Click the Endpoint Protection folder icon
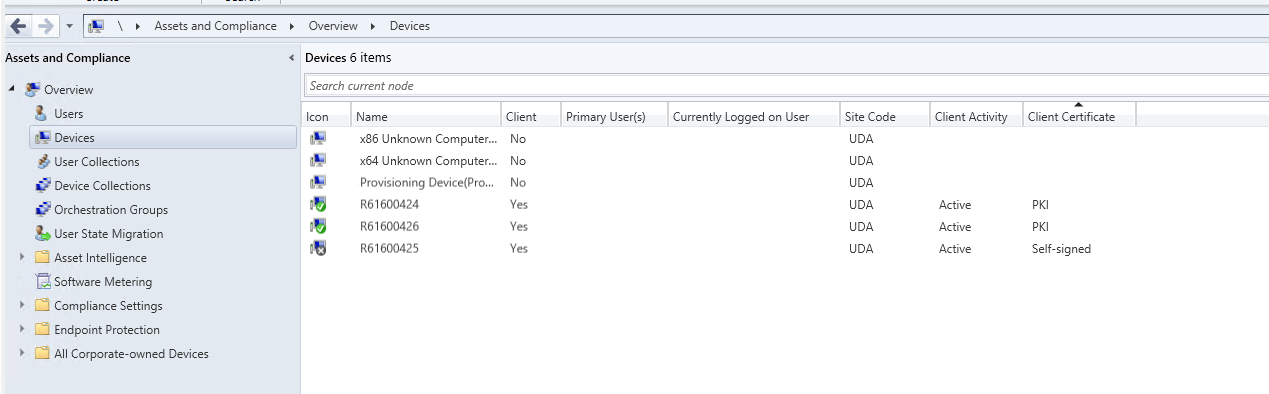This screenshot has width=1269, height=394. [42, 330]
